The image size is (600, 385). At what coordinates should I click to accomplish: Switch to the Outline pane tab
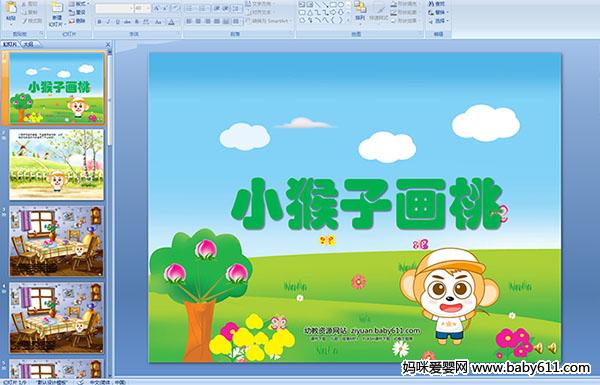pyautogui.click(x=29, y=44)
